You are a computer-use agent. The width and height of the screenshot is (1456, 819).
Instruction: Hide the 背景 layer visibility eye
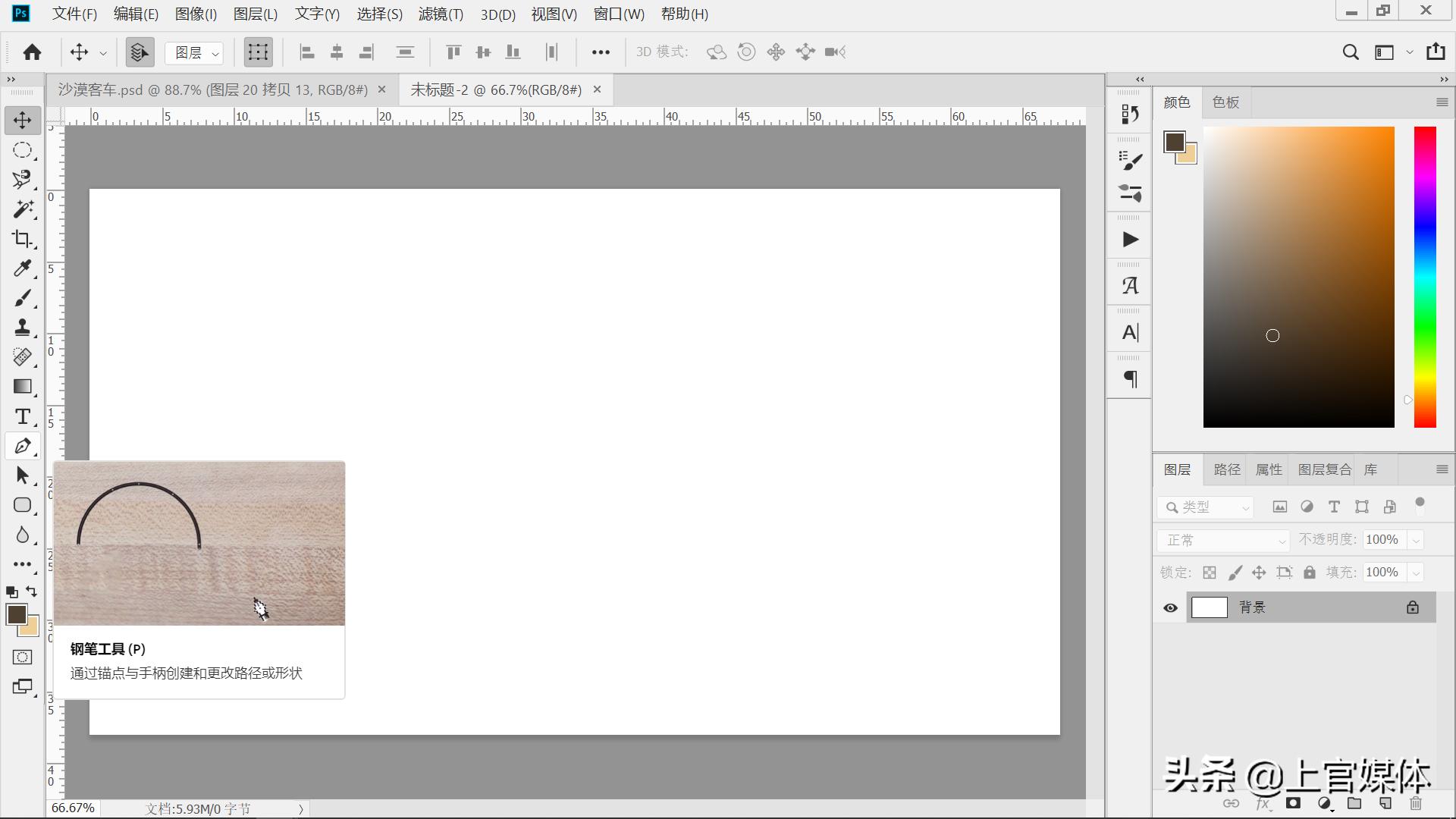1170,607
